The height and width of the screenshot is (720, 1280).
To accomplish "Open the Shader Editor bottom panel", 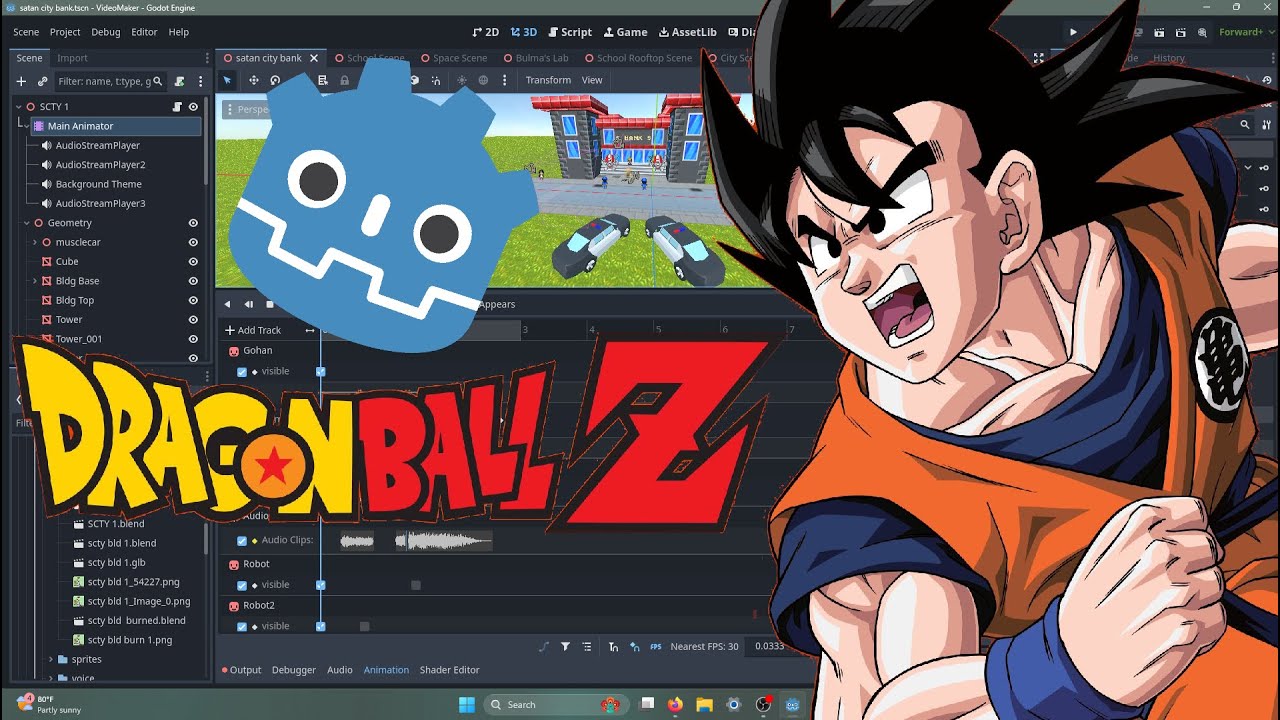I will coord(449,670).
